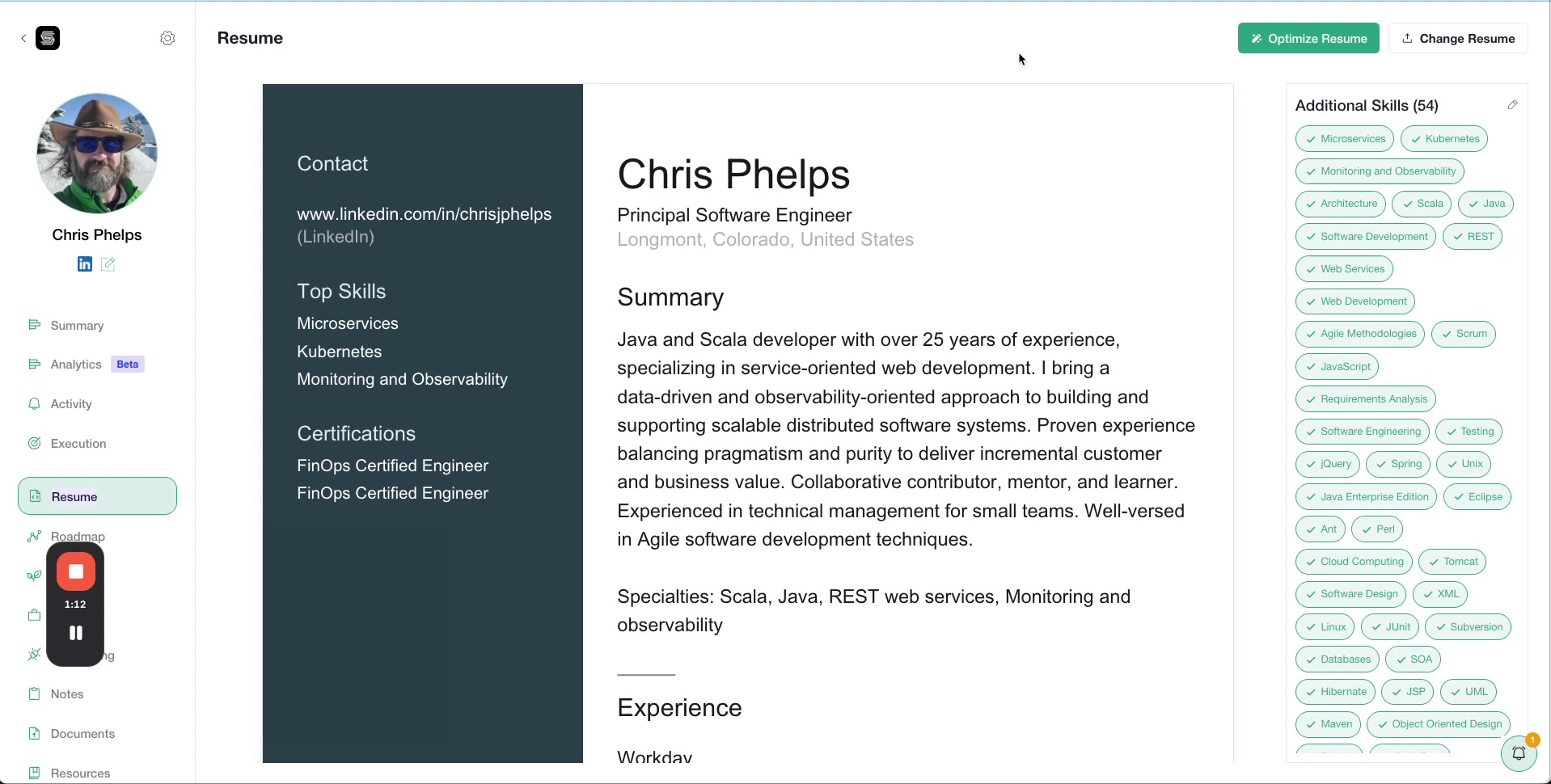
Task: Open the Notes section
Action: [67, 694]
